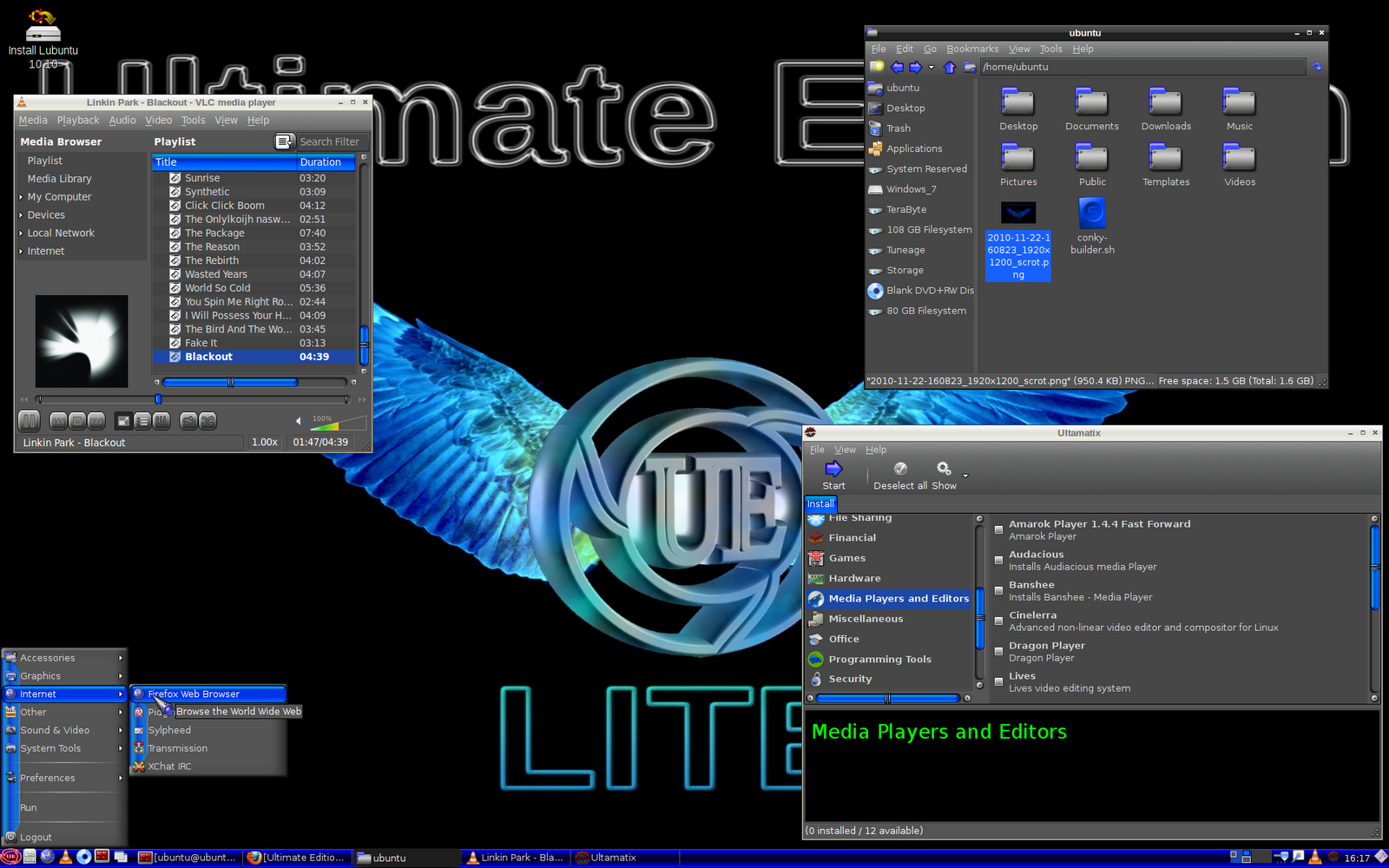Expand Local Network in VLC Media Browser
This screenshot has width=1389, height=868.
click(x=21, y=233)
